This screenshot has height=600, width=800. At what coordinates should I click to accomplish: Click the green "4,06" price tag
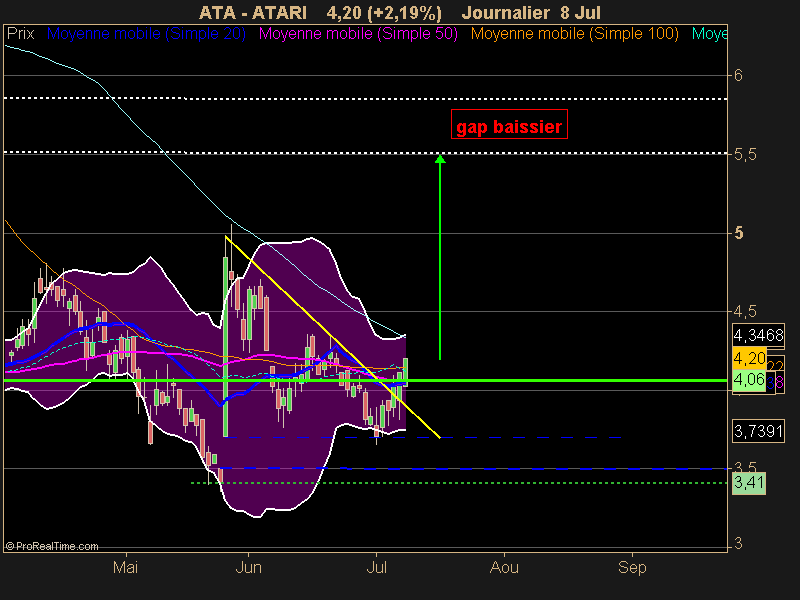tap(749, 380)
